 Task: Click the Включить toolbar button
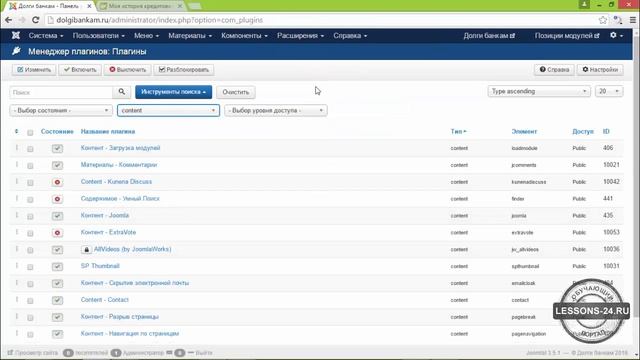click(80, 70)
